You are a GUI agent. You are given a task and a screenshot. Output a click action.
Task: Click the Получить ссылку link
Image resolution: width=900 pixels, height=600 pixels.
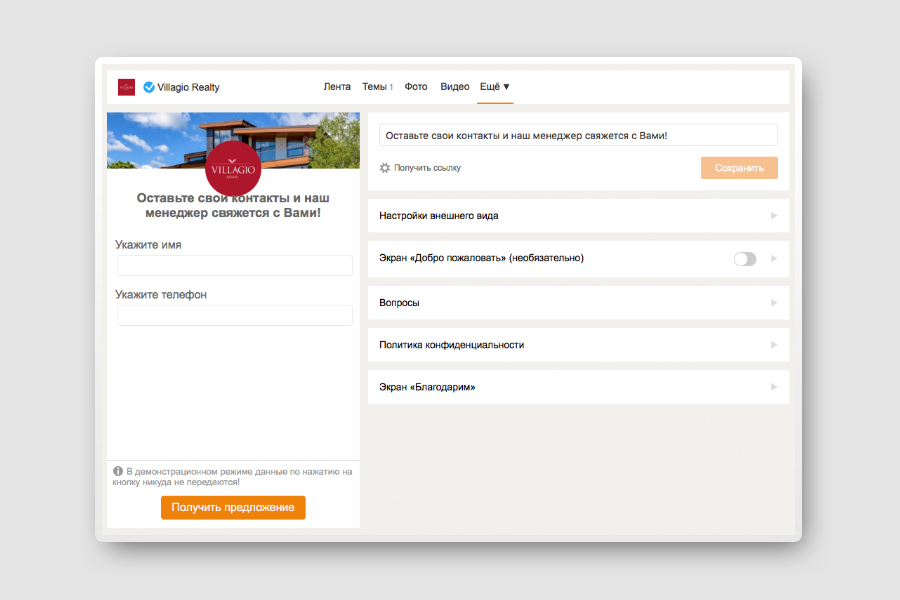427,168
